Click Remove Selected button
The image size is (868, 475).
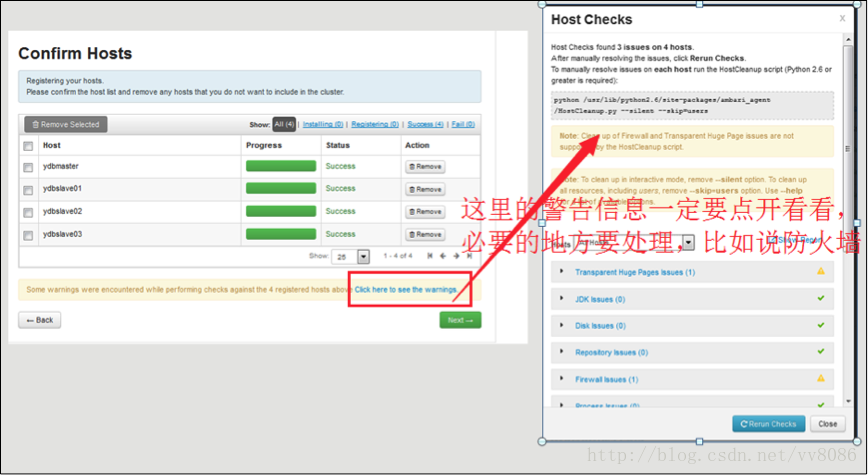66,124
